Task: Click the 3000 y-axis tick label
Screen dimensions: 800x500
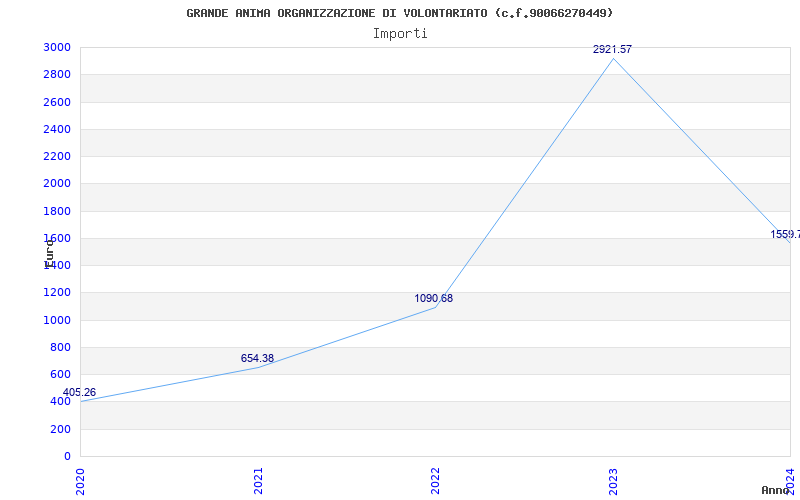Action: [x=57, y=47]
